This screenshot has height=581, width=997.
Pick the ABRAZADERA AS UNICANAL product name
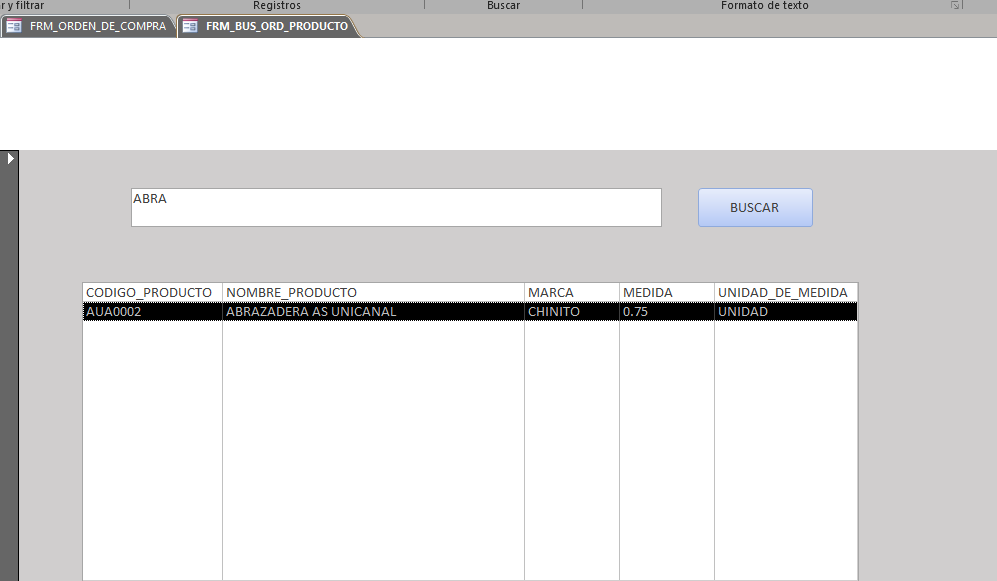(x=311, y=312)
